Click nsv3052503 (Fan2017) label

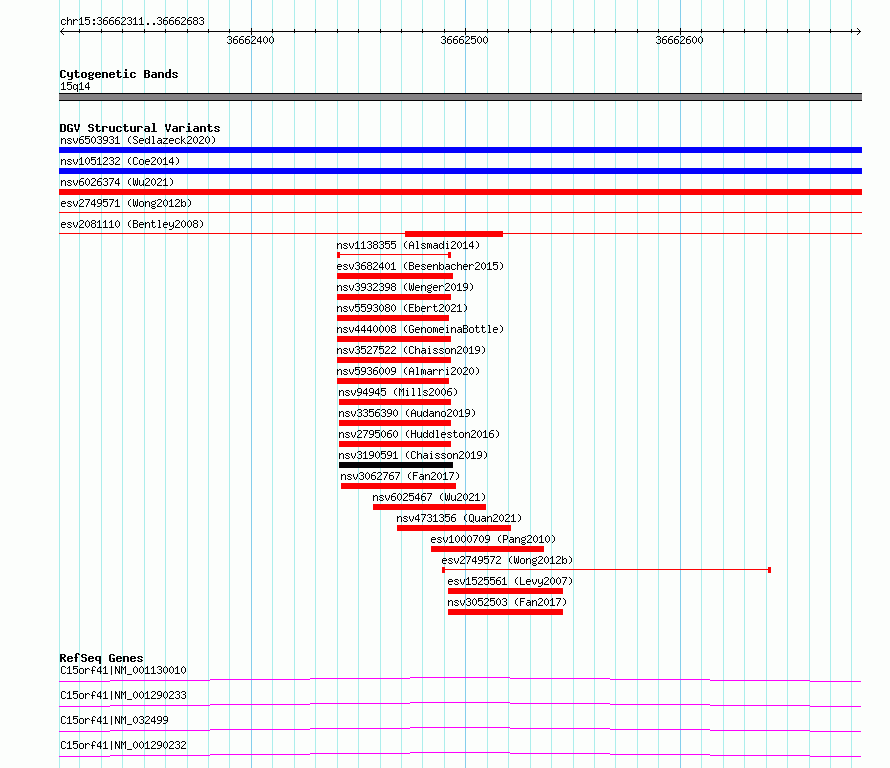tap(507, 602)
